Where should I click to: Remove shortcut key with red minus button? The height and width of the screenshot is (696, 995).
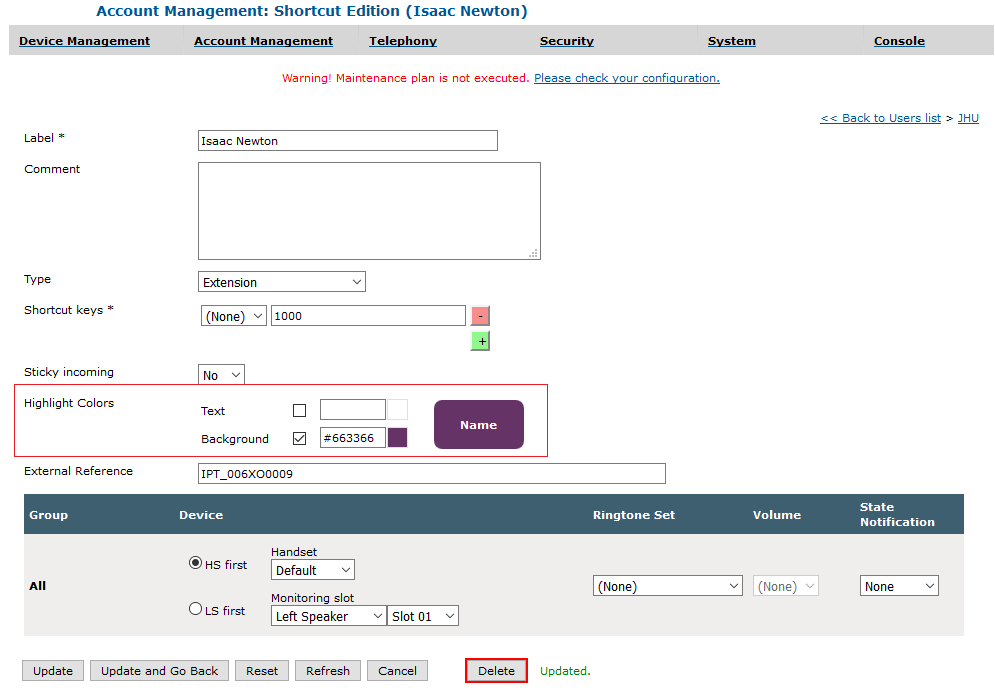click(x=480, y=316)
